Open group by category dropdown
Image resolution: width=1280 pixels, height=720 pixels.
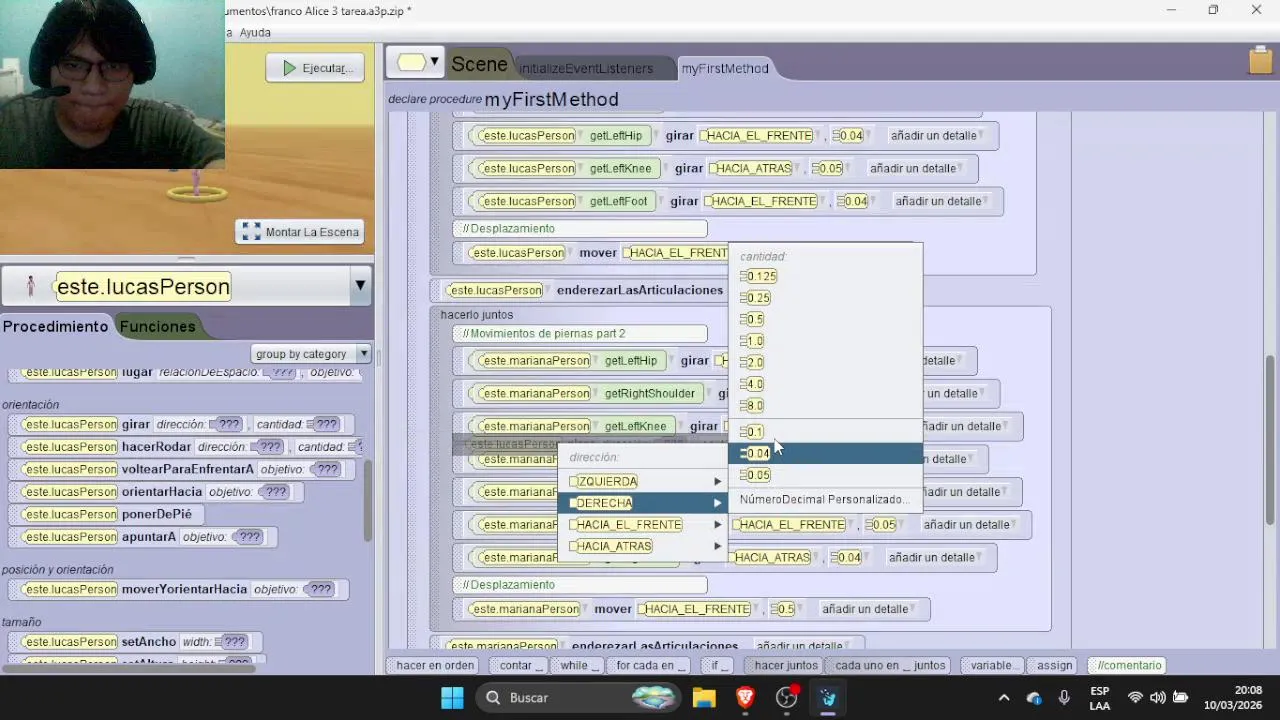311,354
